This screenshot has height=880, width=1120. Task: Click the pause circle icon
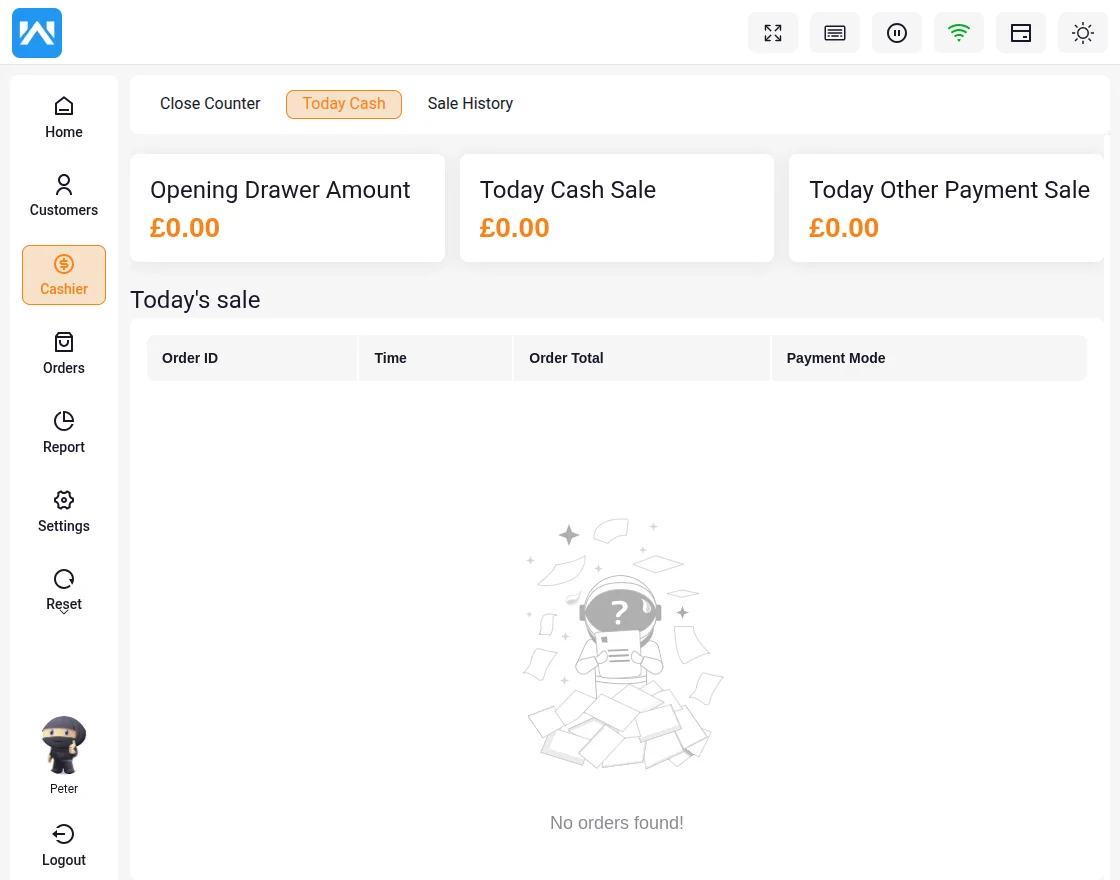coord(897,33)
